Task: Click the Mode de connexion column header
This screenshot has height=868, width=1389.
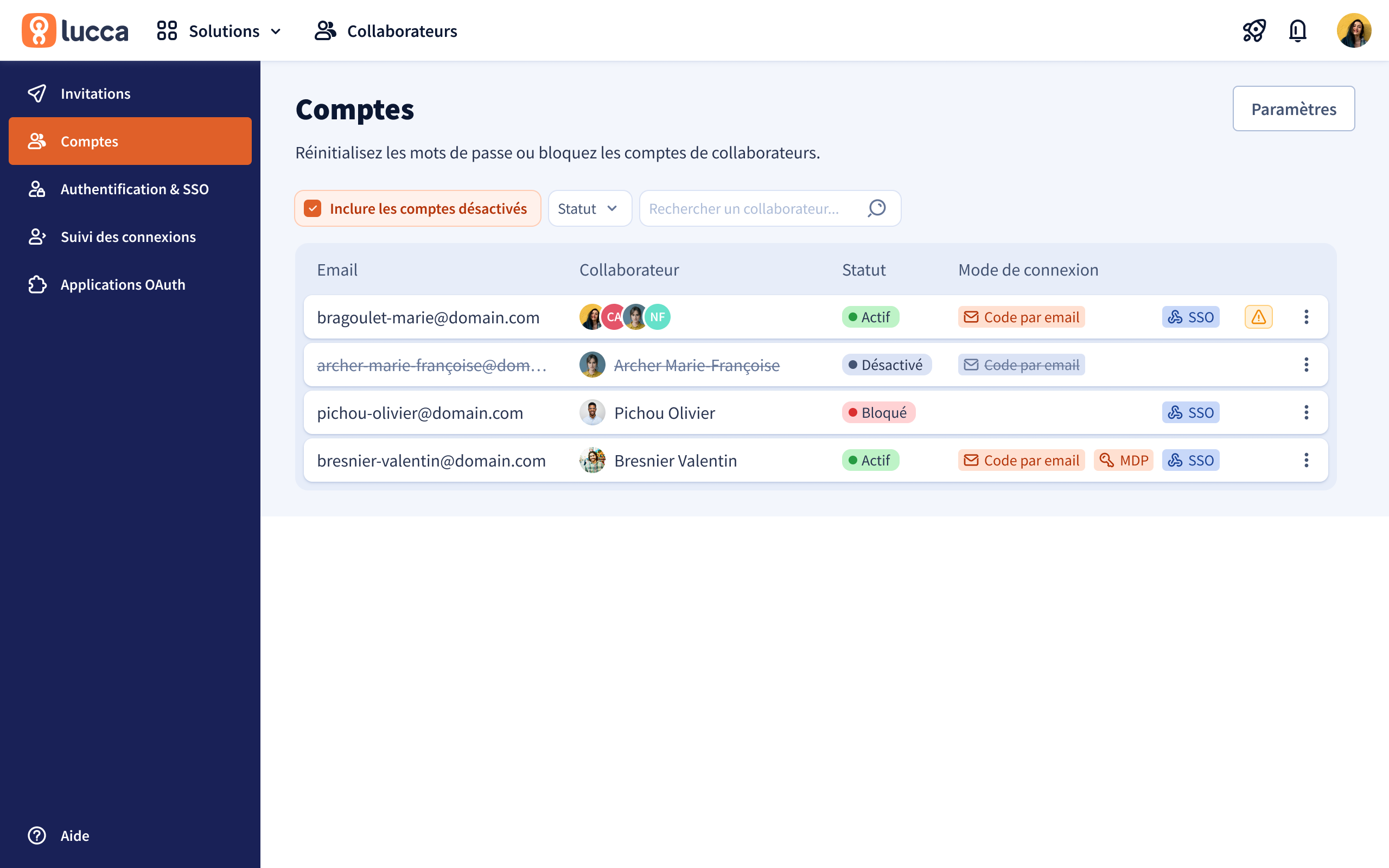Action: pyautogui.click(x=1028, y=270)
